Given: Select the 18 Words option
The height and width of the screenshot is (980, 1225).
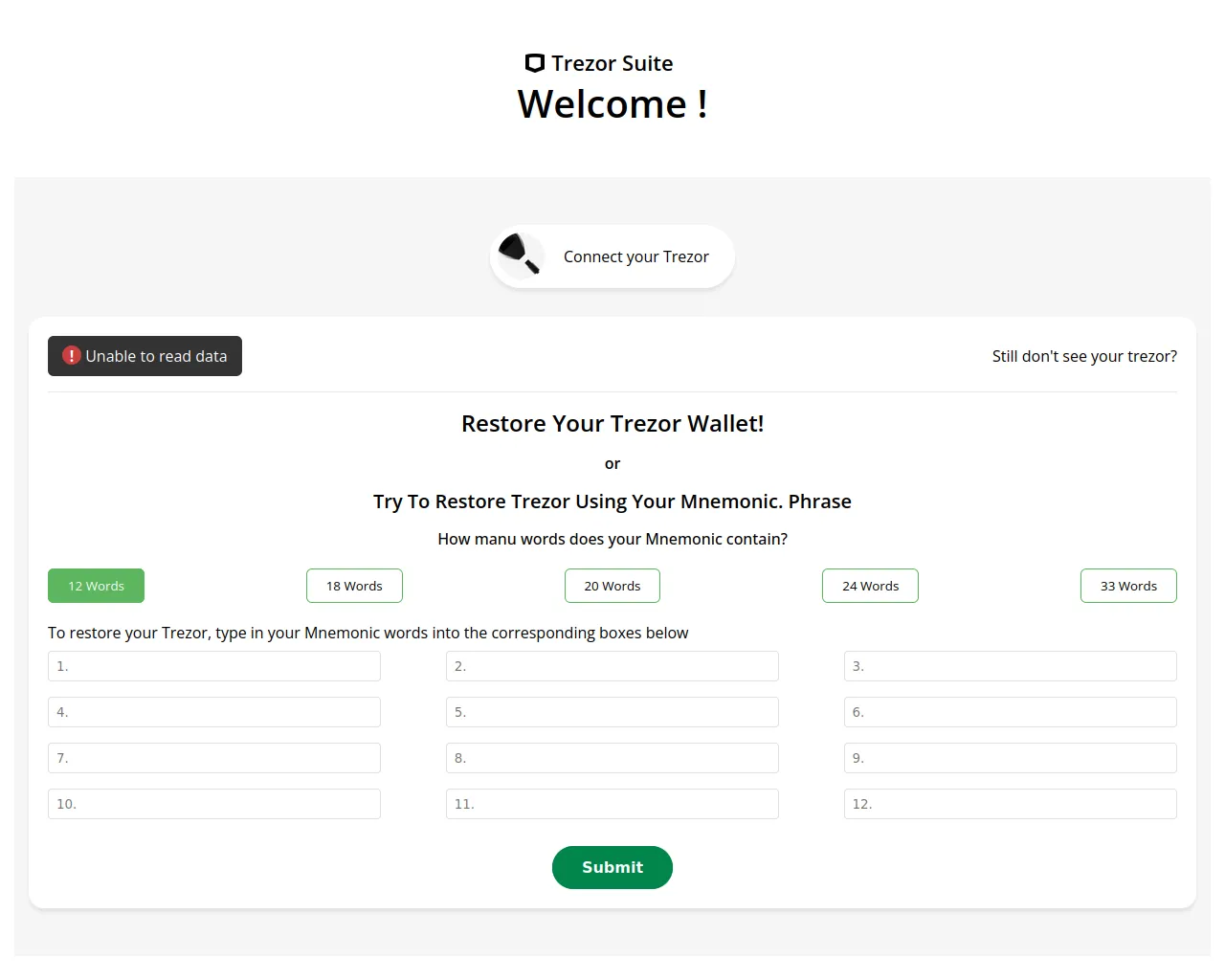Looking at the screenshot, I should coord(354,586).
